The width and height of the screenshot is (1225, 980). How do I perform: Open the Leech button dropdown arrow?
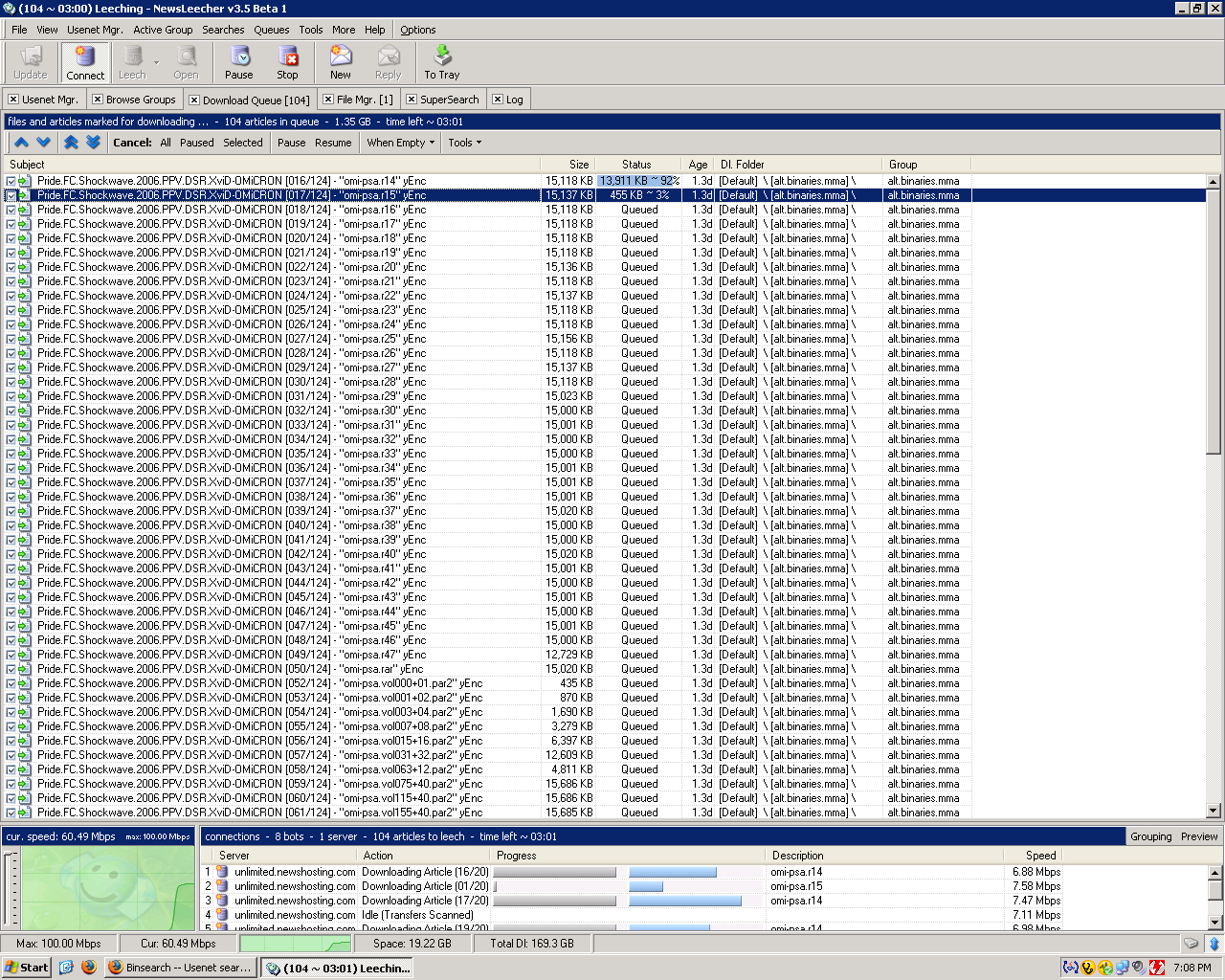click(x=156, y=63)
